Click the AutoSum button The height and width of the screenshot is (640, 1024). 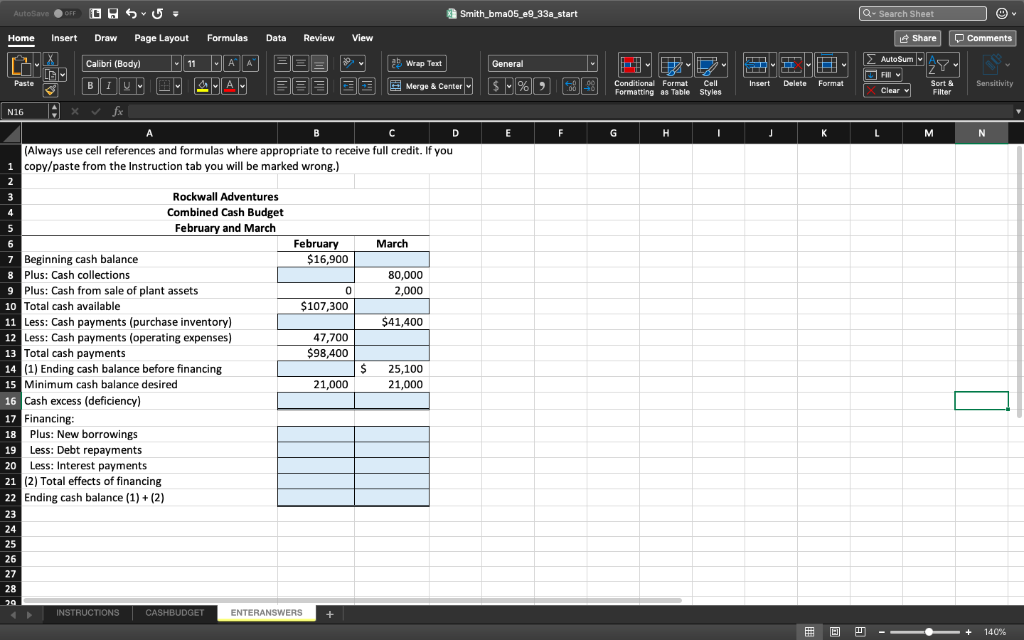pyautogui.click(x=889, y=59)
